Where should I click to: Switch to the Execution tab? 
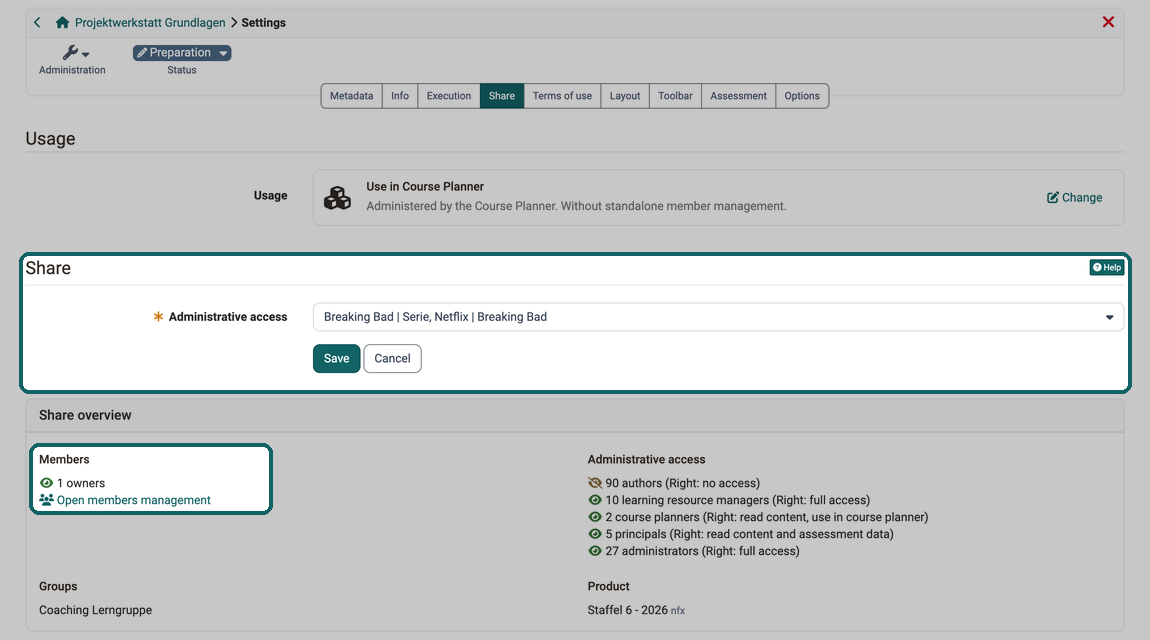(x=449, y=96)
